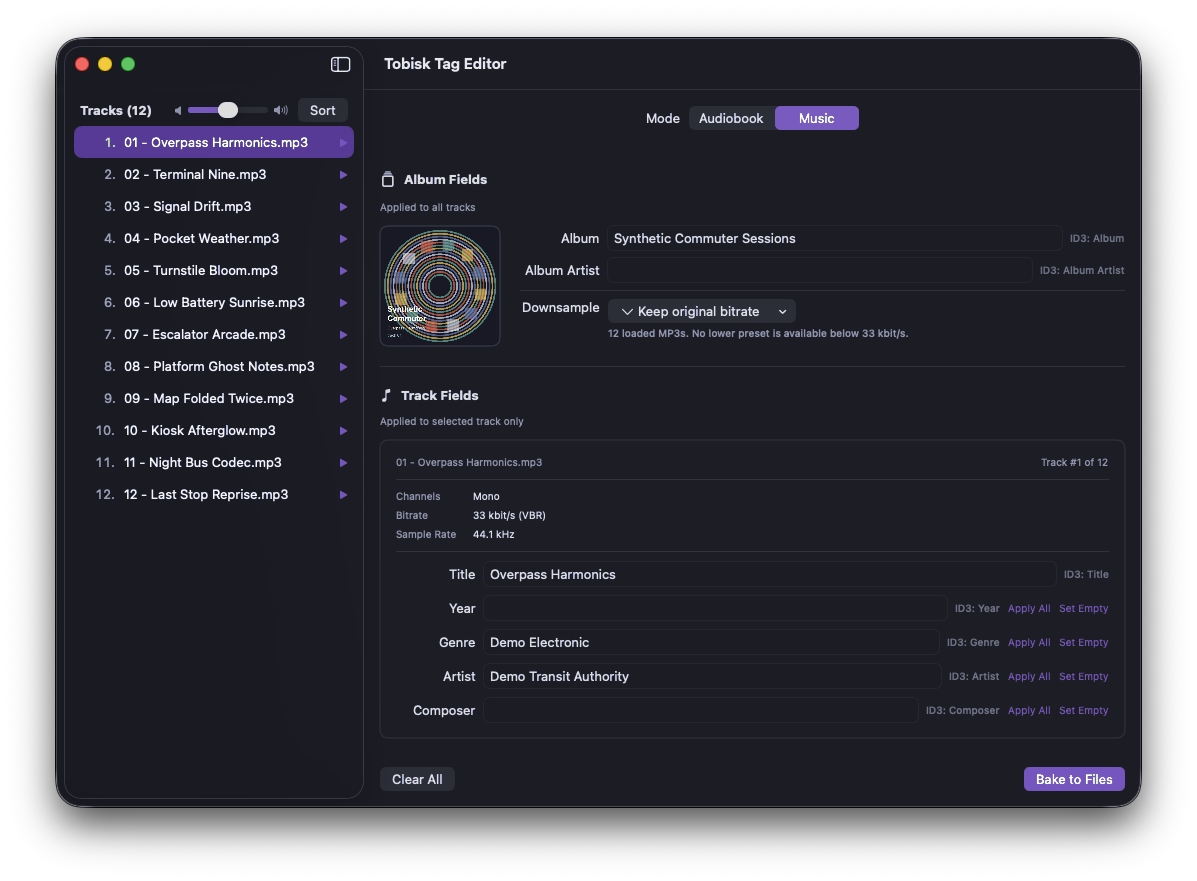Play track 03 - Signal Drift.mp3

tap(344, 207)
